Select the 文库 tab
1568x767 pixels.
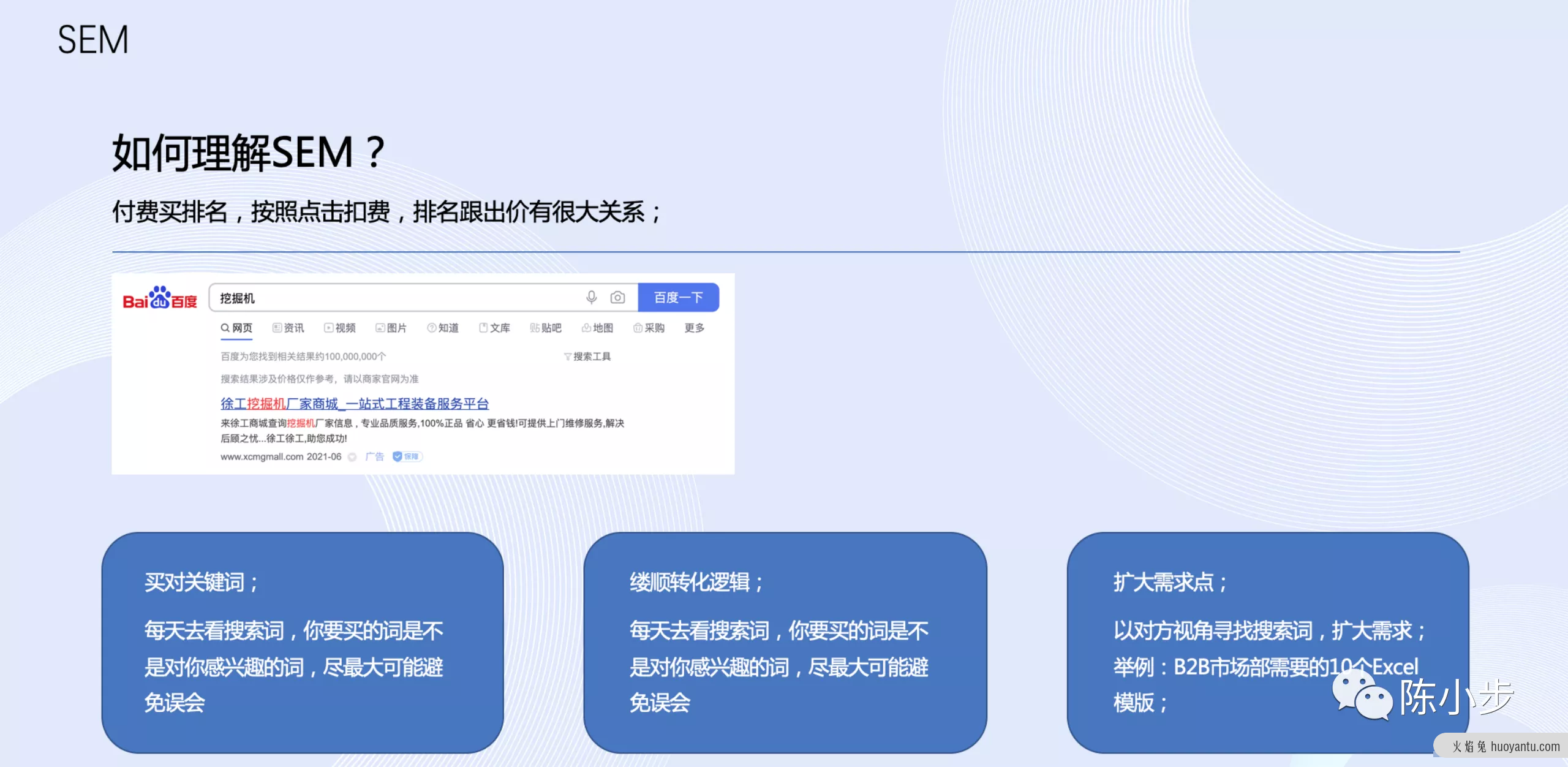[x=494, y=328]
